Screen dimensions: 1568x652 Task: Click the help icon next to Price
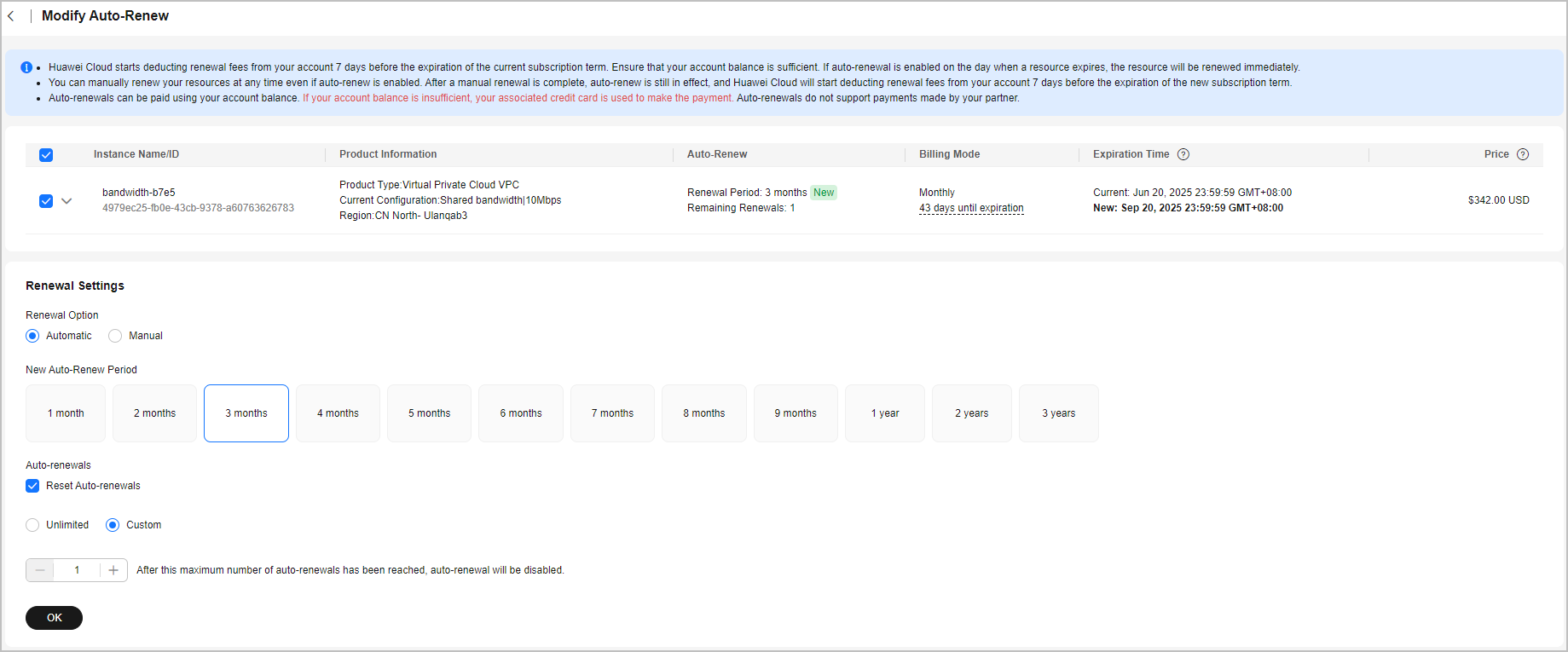click(1522, 154)
